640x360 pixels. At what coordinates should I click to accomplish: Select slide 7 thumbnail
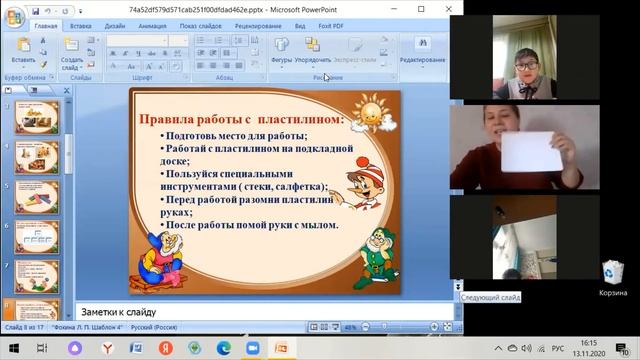37,277
